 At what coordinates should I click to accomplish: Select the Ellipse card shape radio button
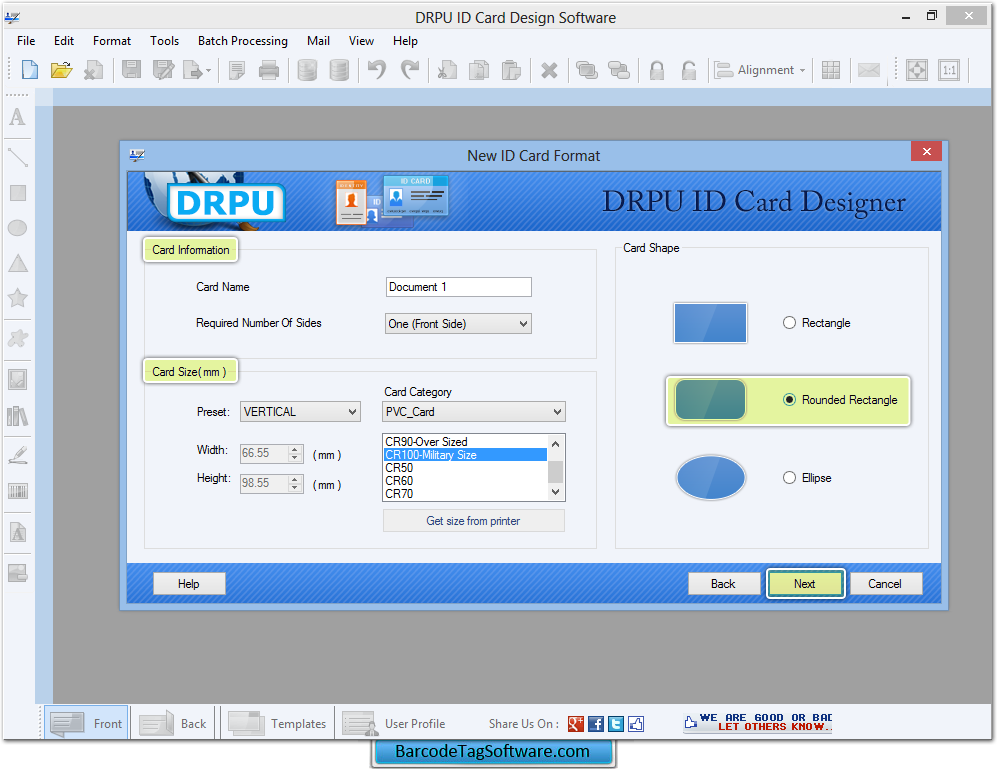click(789, 478)
